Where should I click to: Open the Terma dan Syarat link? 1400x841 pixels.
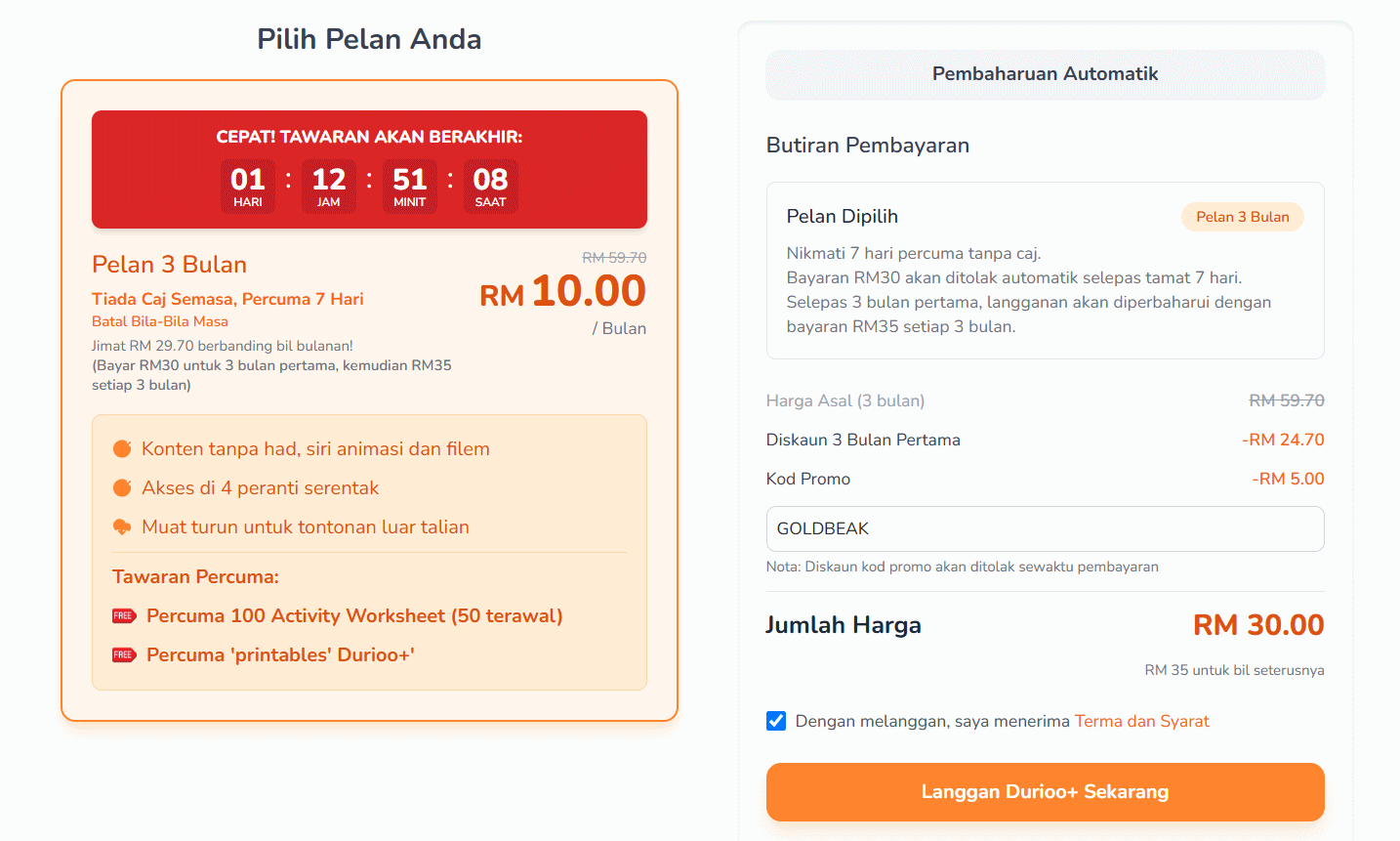1141,721
